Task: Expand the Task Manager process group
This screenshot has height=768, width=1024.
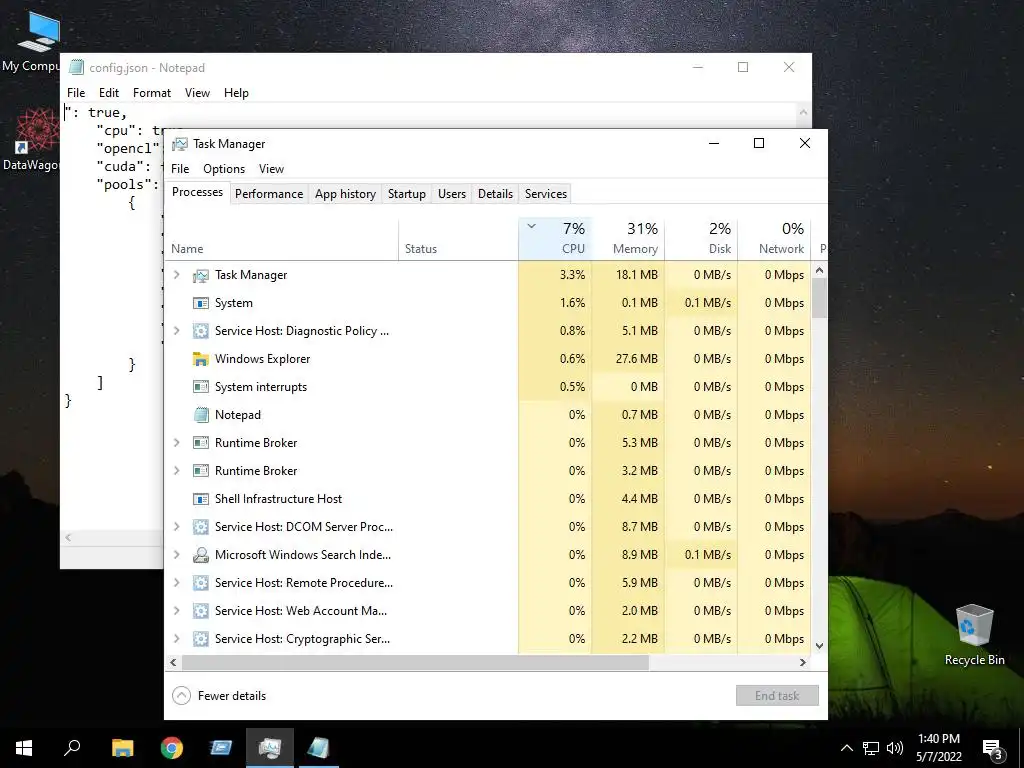Action: click(x=176, y=275)
